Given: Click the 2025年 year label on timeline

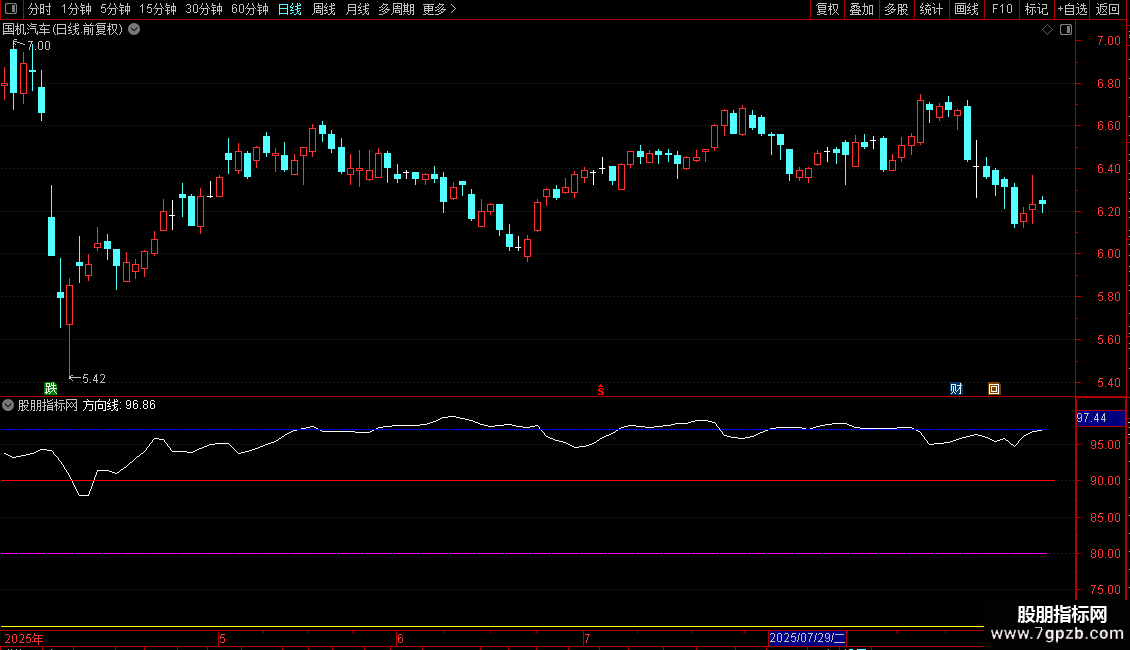Looking at the screenshot, I should [24, 638].
